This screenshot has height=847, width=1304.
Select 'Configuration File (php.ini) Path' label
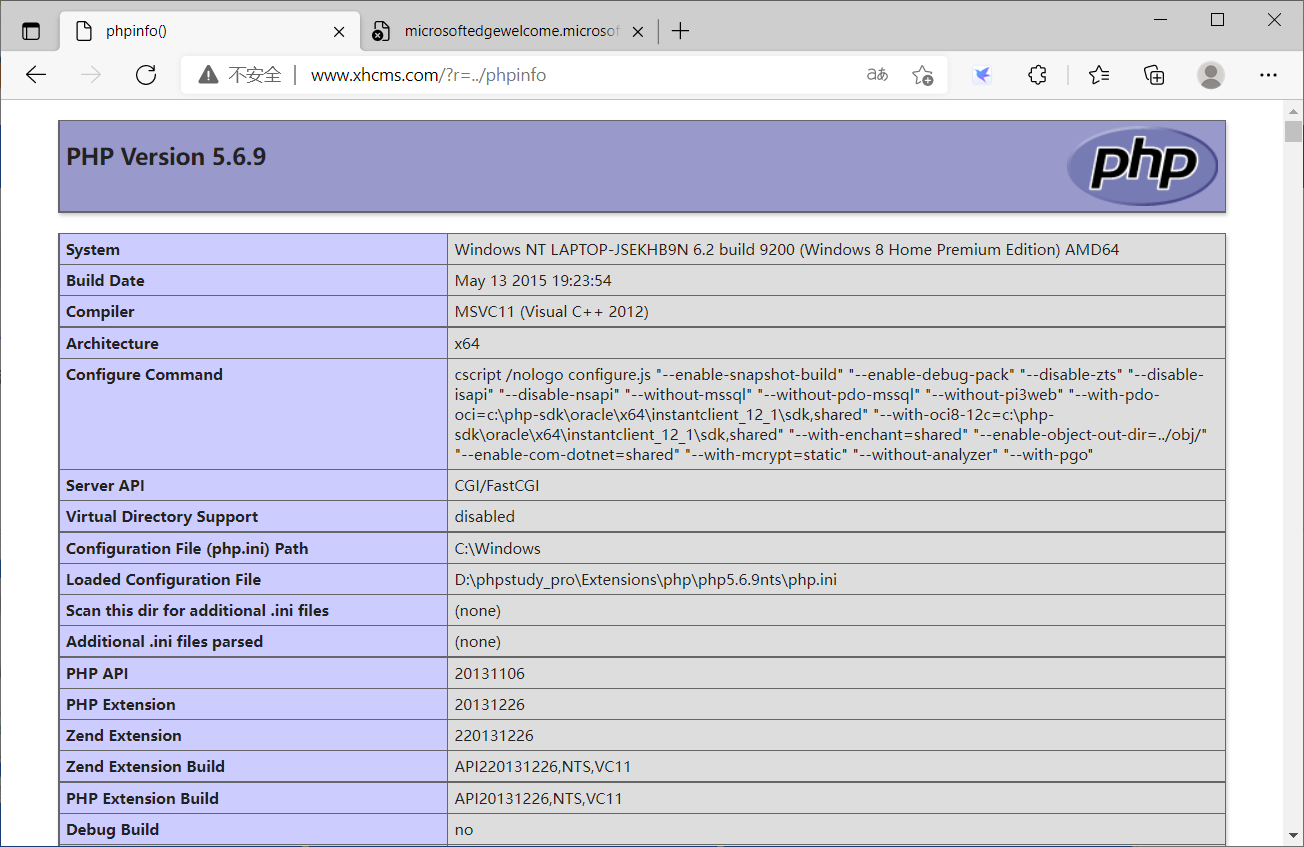pos(187,548)
